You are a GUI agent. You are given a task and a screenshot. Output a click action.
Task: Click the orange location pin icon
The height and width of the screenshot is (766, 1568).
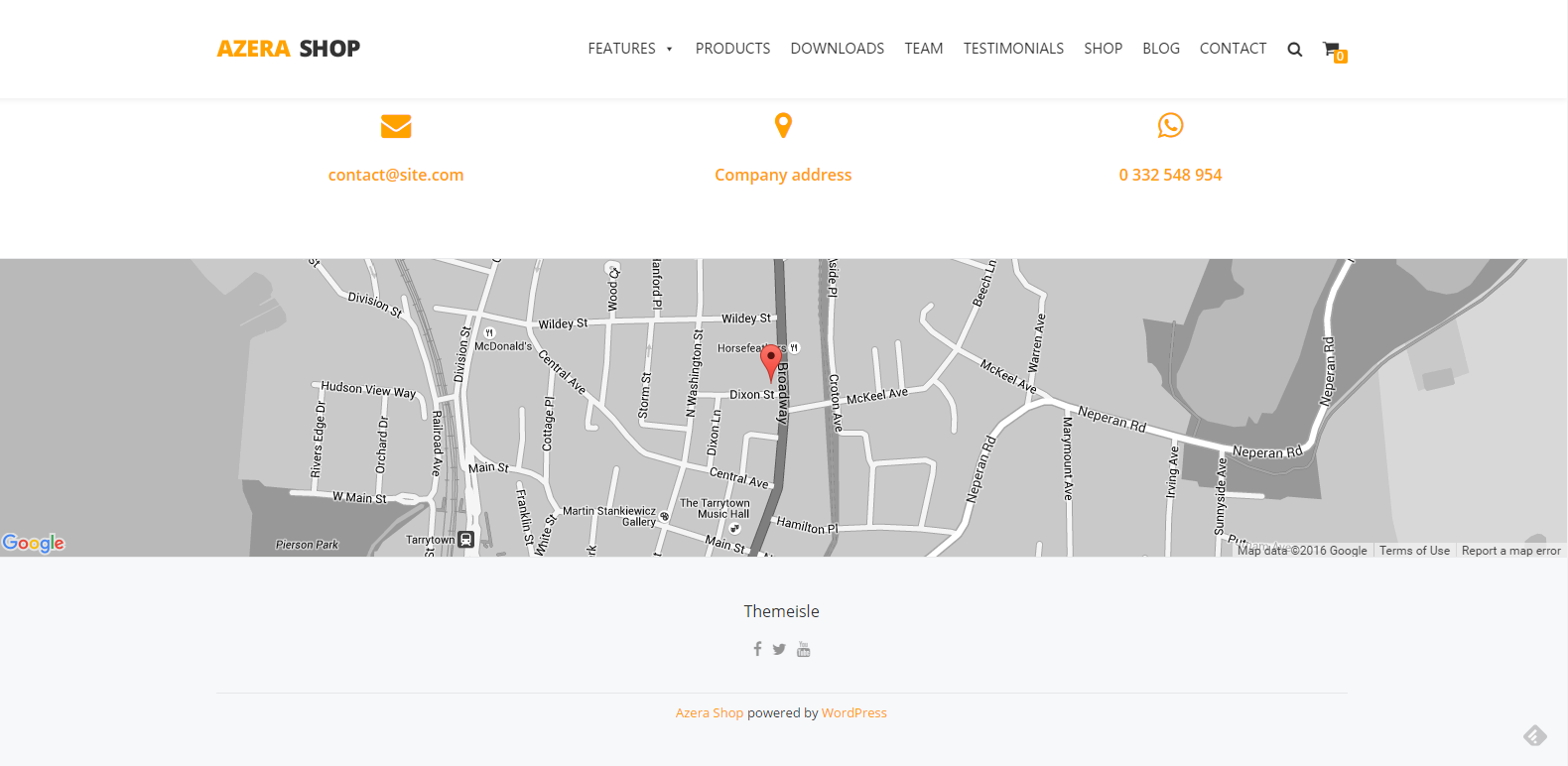tap(783, 125)
